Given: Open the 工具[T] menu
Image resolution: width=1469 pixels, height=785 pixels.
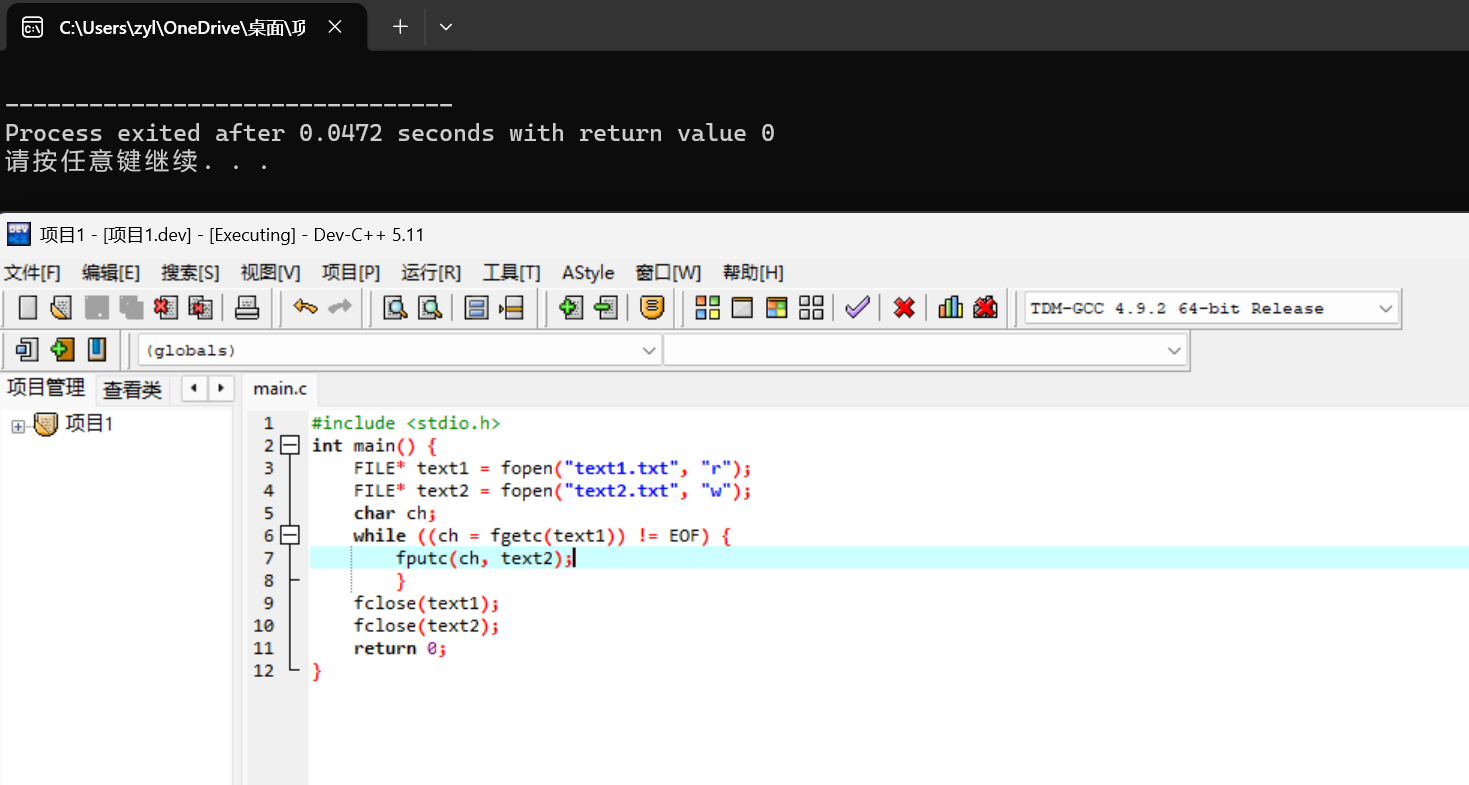Looking at the screenshot, I should 512,273.
